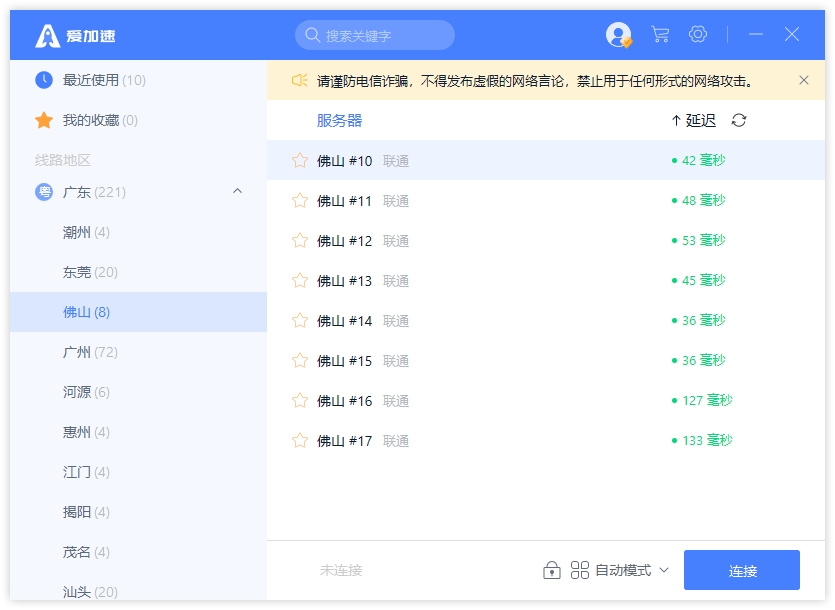Select 茂名 (4) region
The image size is (835, 610).
(x=138, y=552)
